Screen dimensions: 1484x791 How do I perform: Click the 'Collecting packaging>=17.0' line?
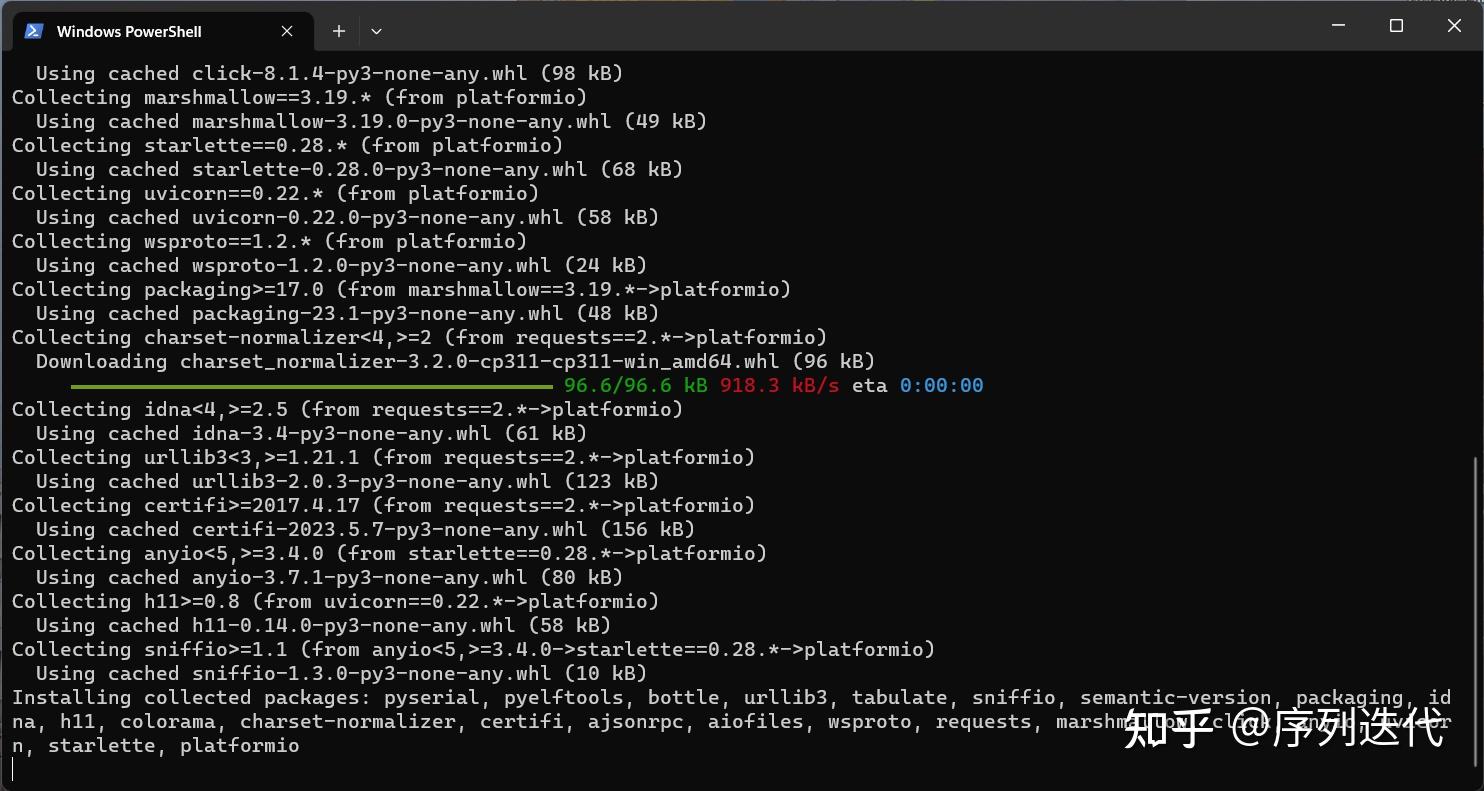(x=401, y=290)
